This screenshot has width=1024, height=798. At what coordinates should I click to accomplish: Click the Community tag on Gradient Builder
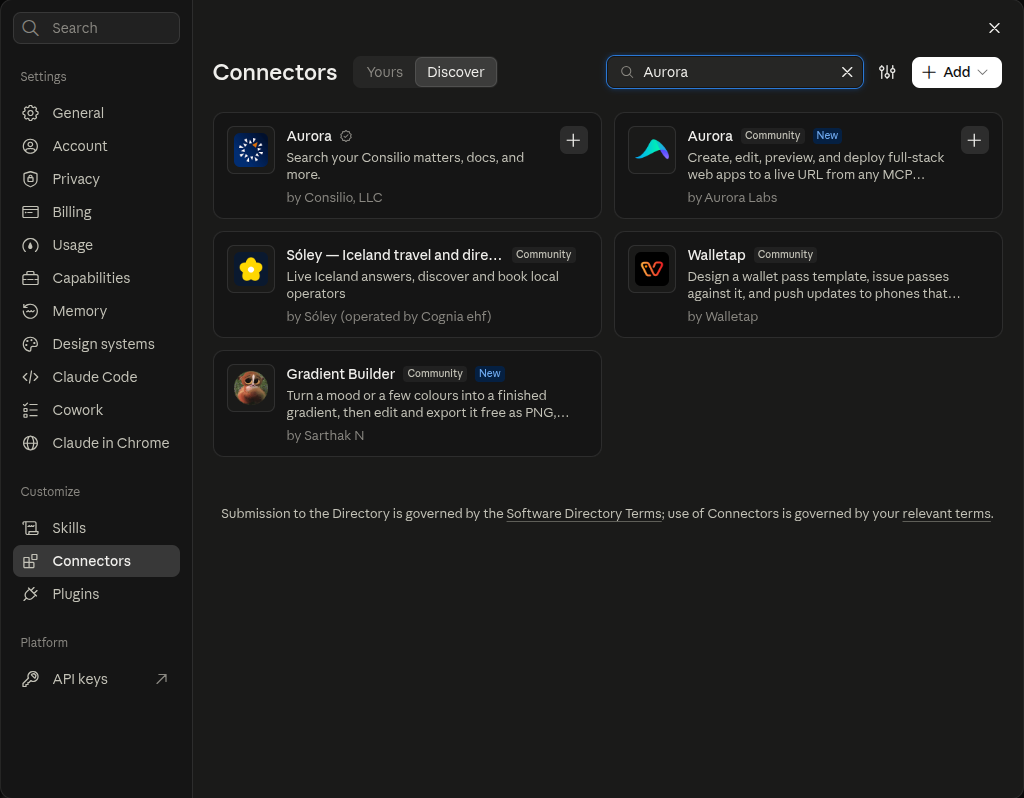tap(435, 373)
